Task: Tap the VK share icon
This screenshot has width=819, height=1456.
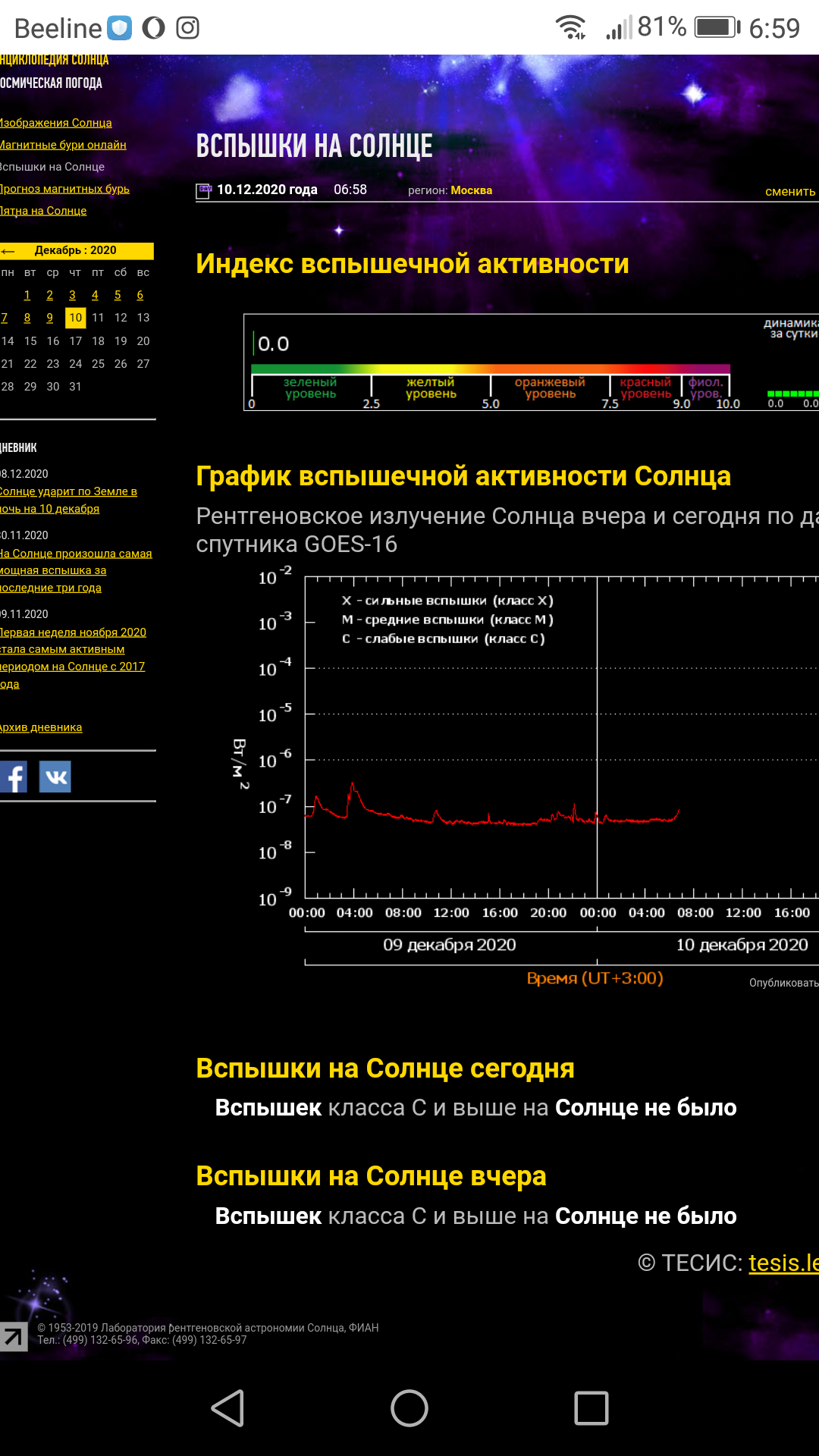Action: point(55,777)
